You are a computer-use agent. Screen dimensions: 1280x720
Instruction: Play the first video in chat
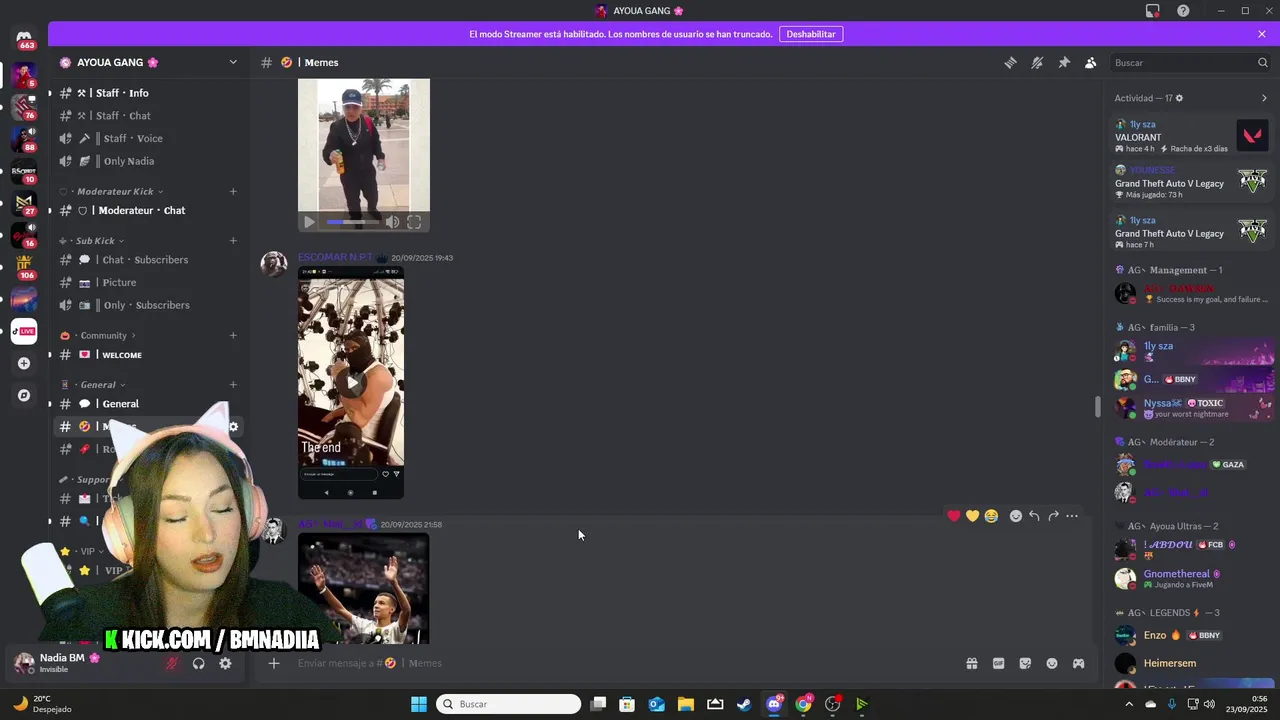pos(309,222)
